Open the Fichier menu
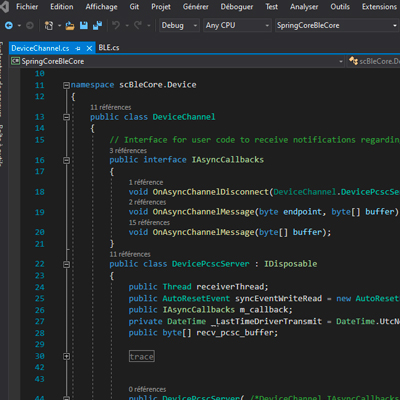Viewport: 400px width, 400px height. tap(27, 7)
